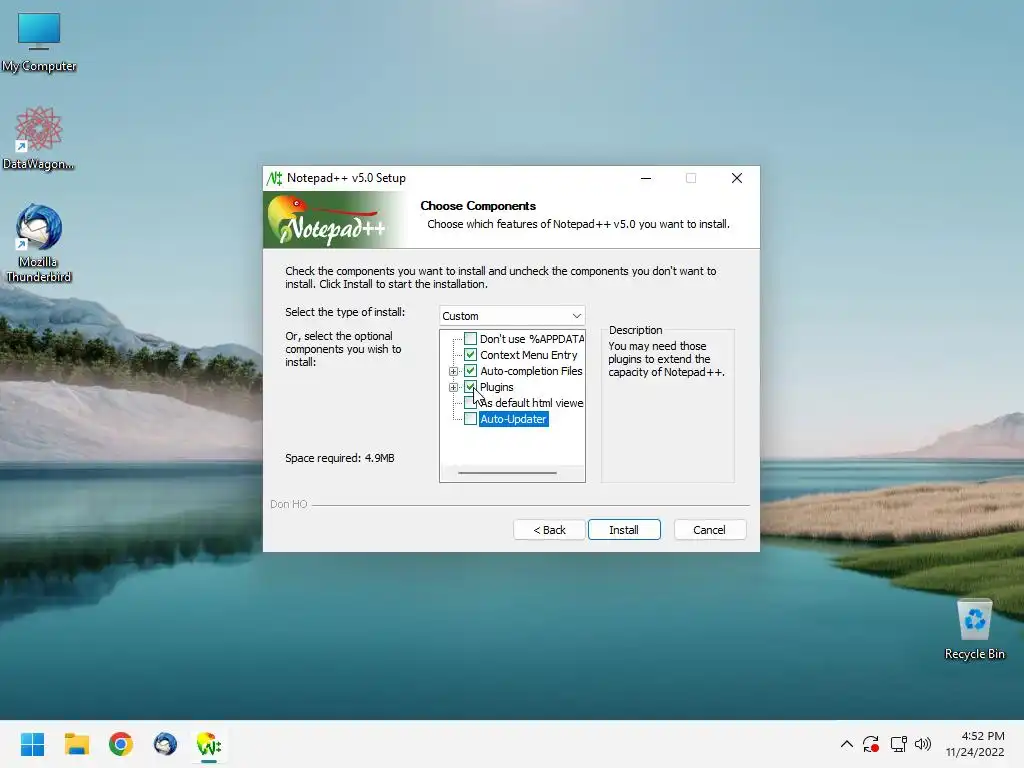This screenshot has width=1024, height=768.
Task: Open DataWagon desktop shortcut
Action: tap(39, 138)
